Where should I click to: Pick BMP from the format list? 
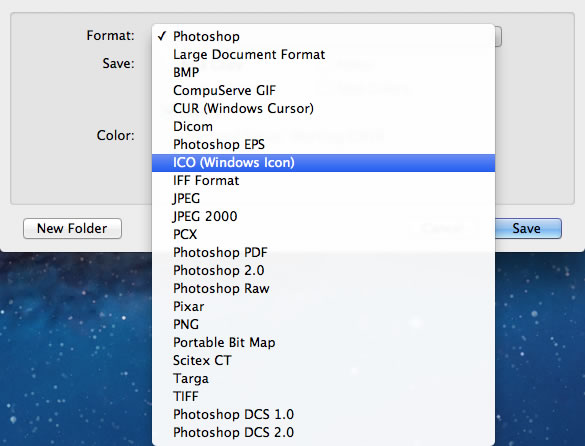(323, 72)
